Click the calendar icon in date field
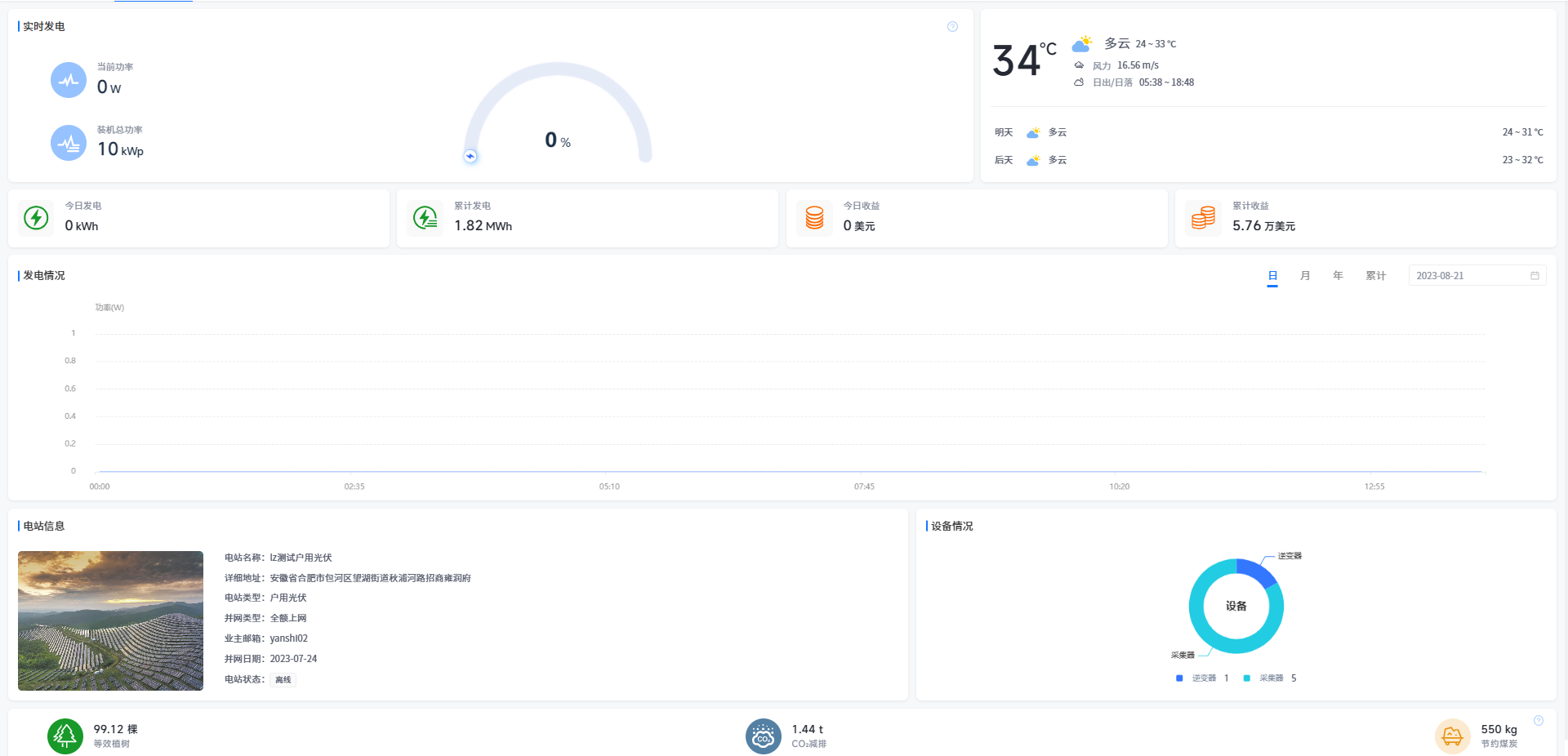 point(1535,276)
